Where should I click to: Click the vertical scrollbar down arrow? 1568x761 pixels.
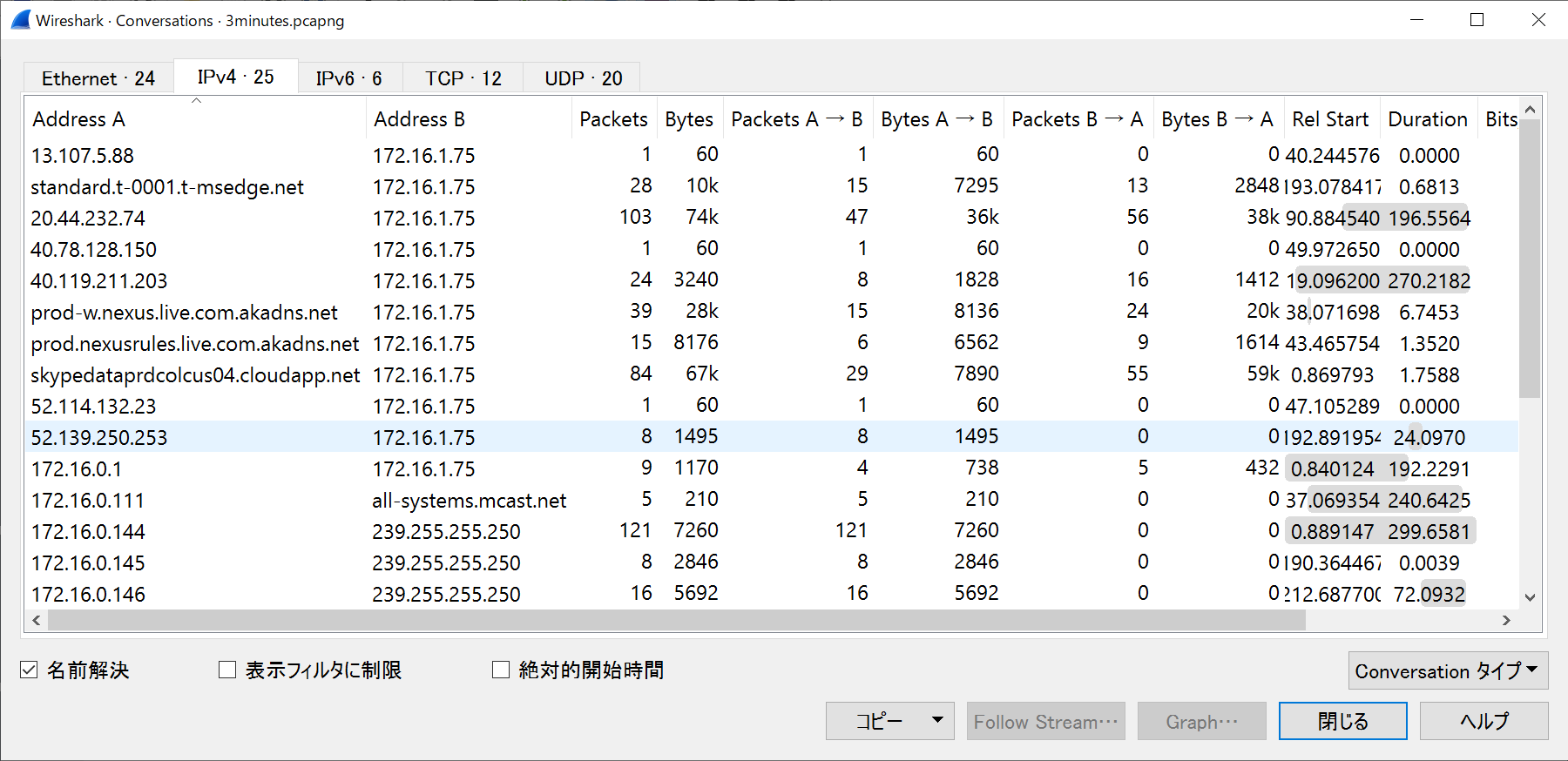pyautogui.click(x=1531, y=597)
